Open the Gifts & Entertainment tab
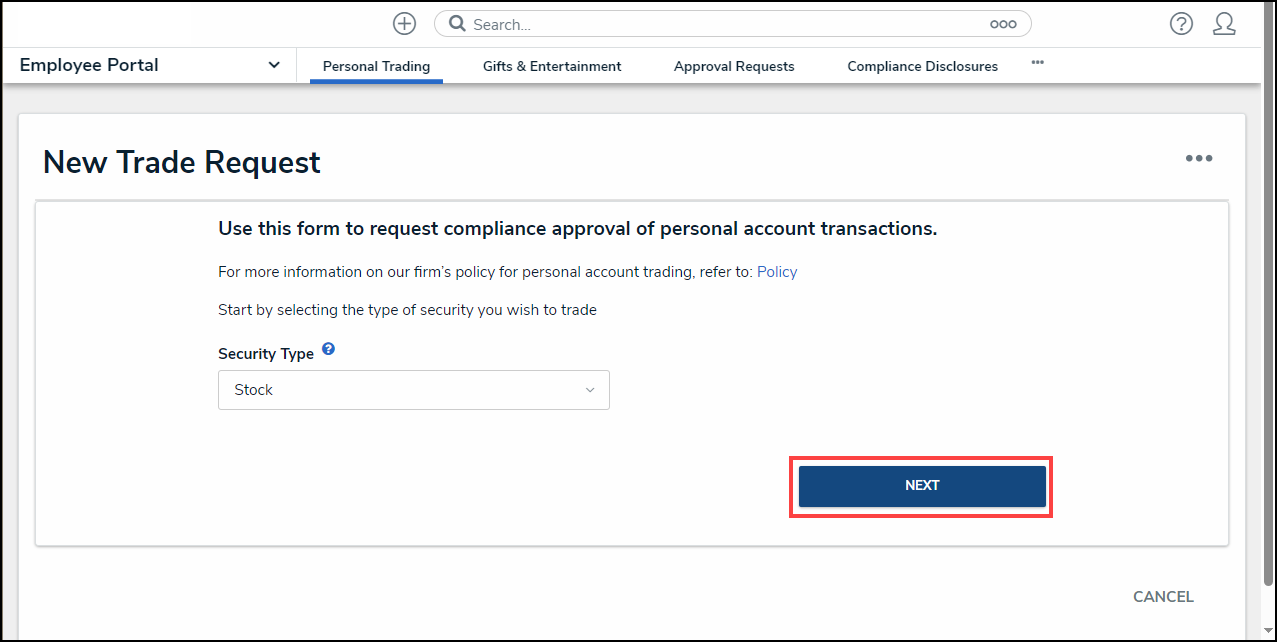 point(552,67)
